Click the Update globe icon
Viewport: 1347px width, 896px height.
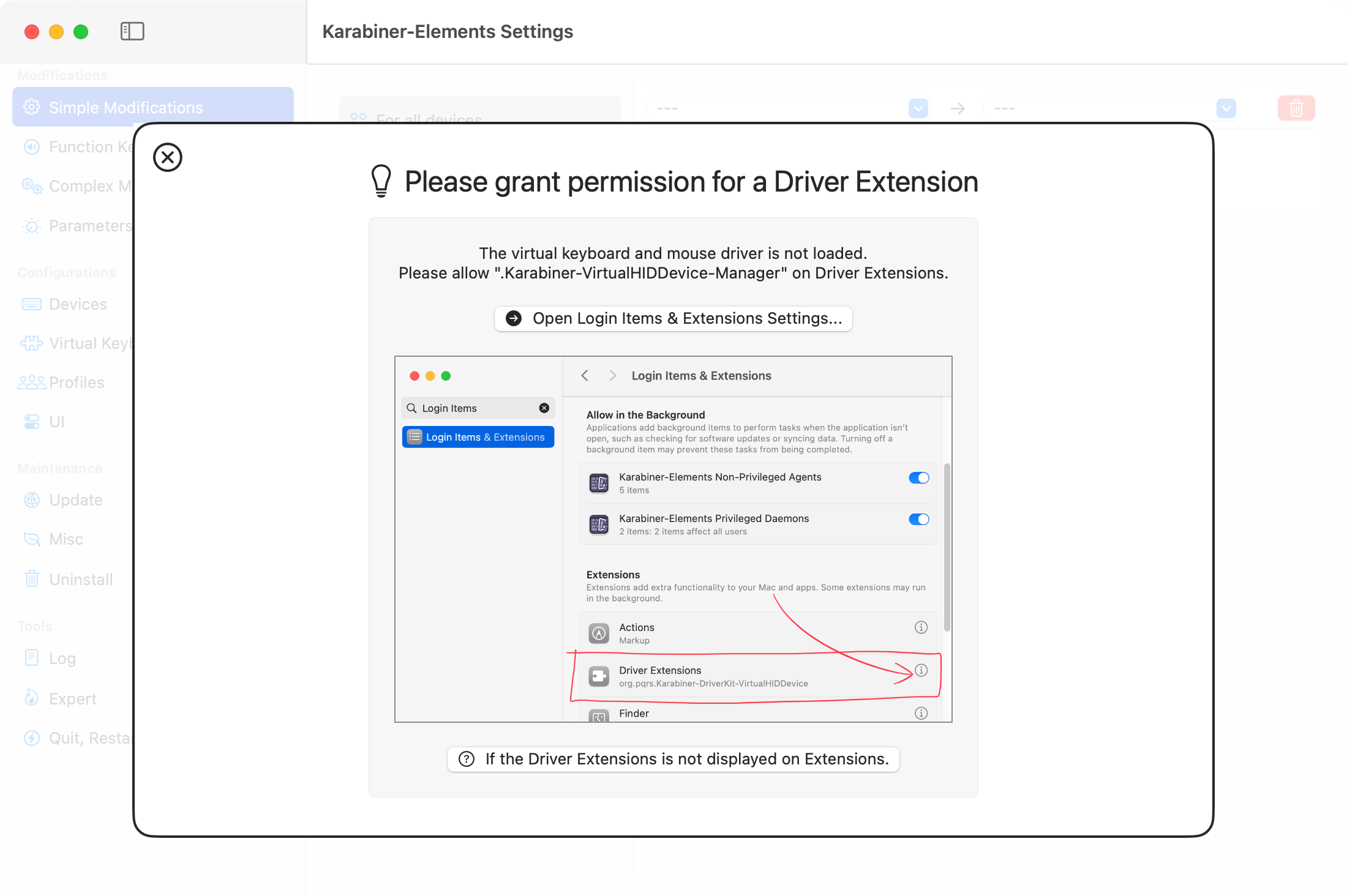click(x=32, y=500)
